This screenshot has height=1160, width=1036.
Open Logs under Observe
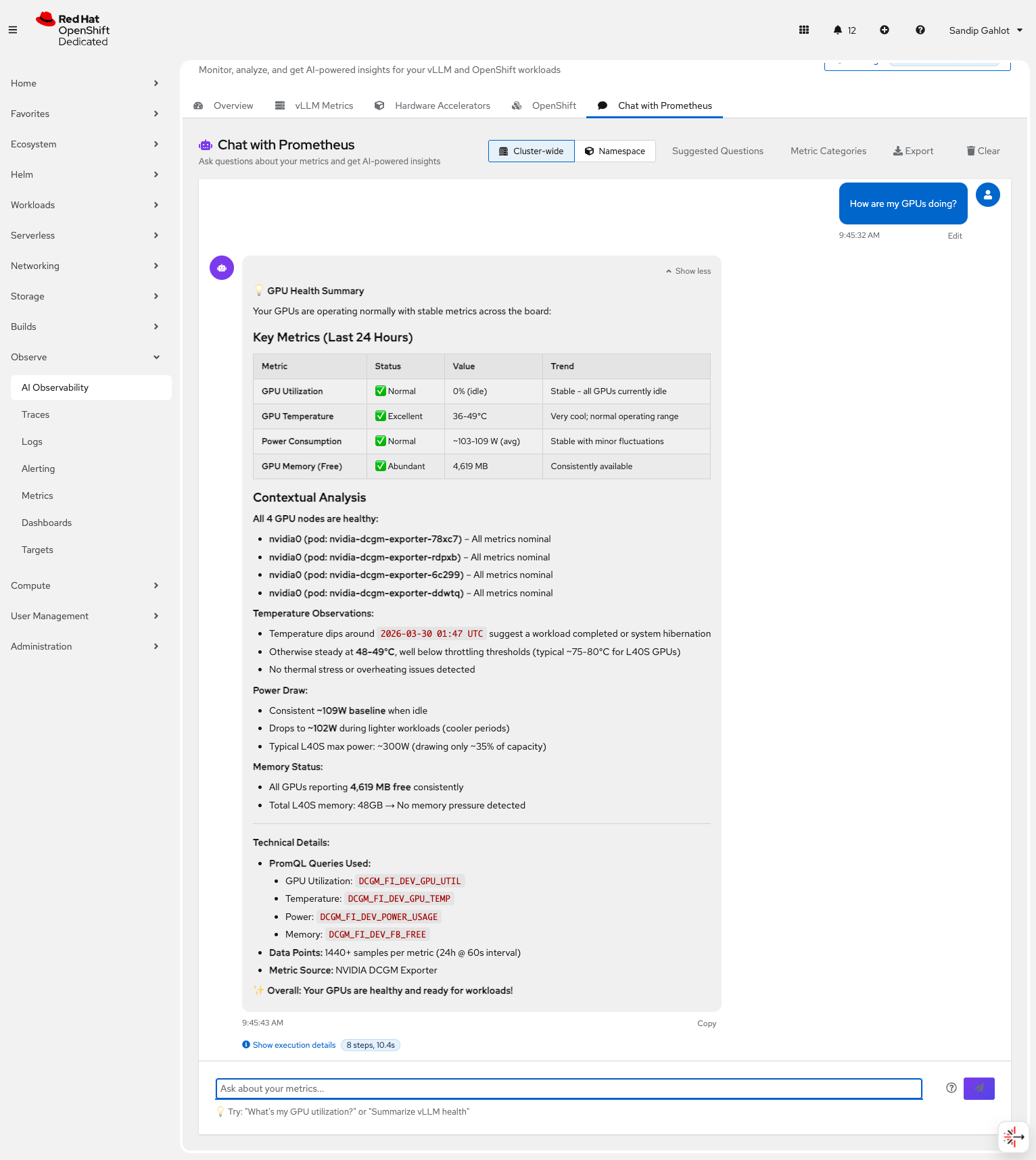tap(91, 441)
